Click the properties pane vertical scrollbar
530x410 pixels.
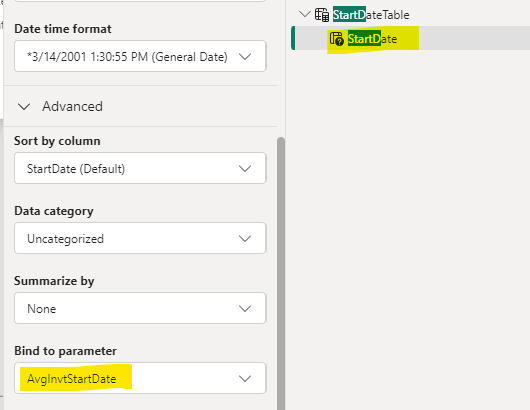pyautogui.click(x=281, y=273)
